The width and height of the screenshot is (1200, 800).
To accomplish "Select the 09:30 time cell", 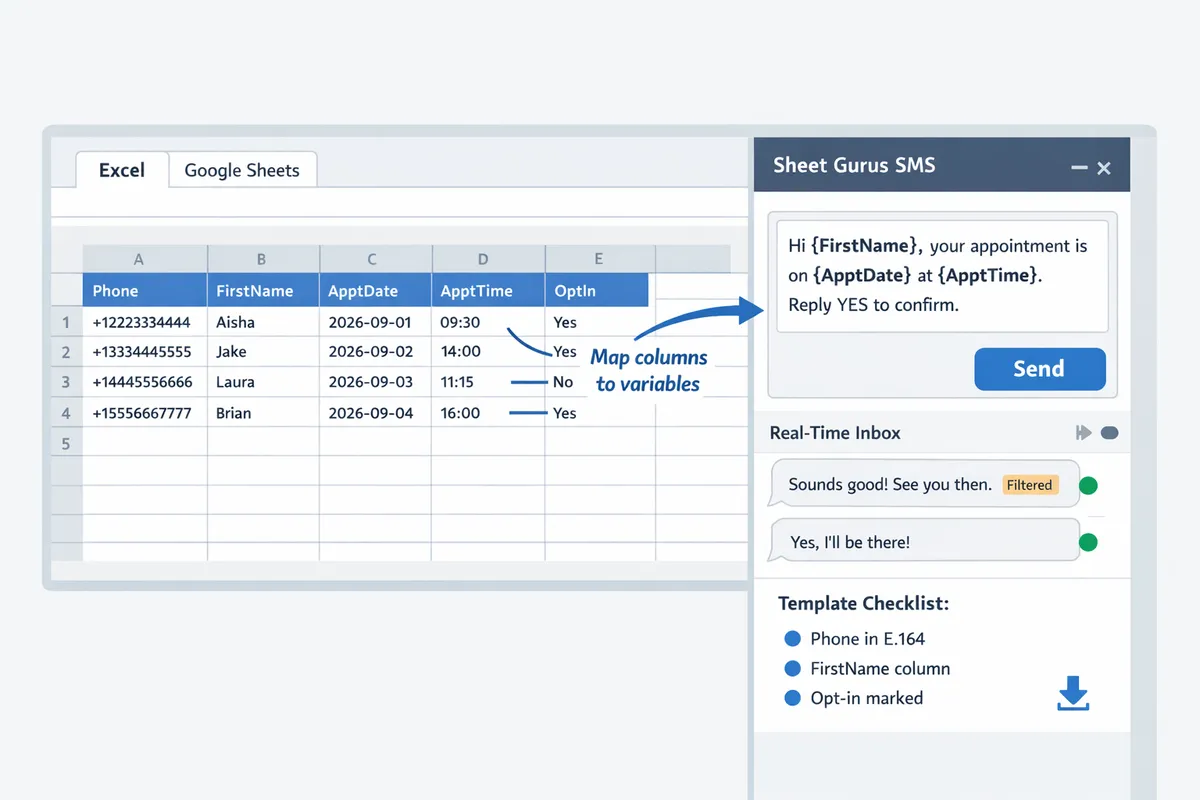I will coord(487,322).
